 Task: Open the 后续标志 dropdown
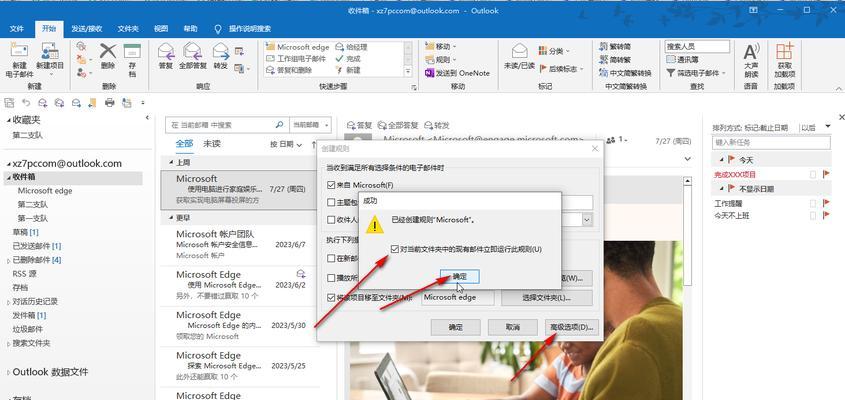pyautogui.click(x=562, y=68)
